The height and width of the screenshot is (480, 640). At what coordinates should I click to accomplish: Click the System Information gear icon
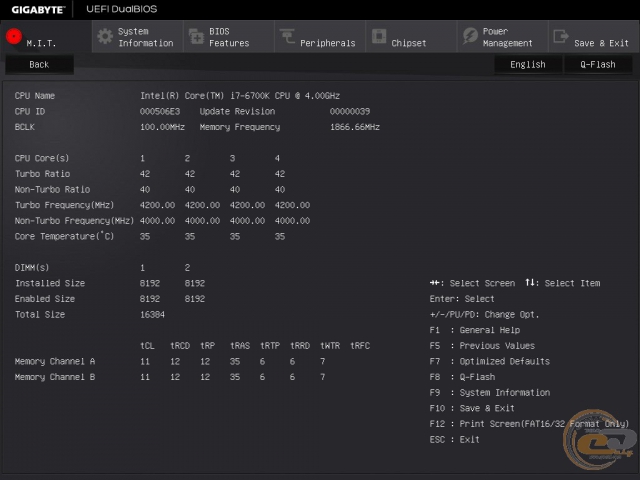pyautogui.click(x=105, y=37)
